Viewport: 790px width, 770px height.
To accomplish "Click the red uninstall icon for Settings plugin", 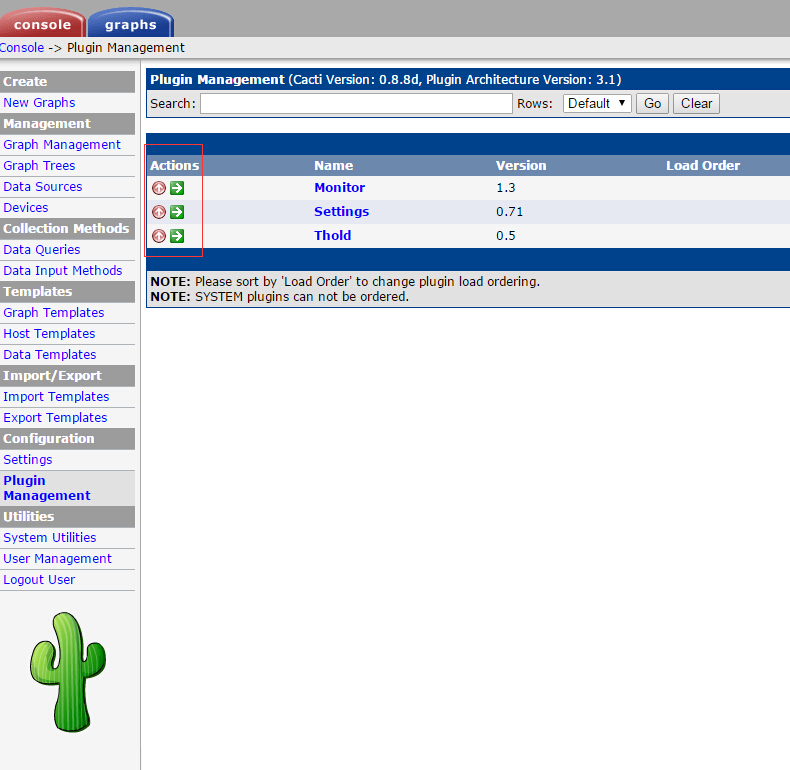I will pyautogui.click(x=159, y=212).
